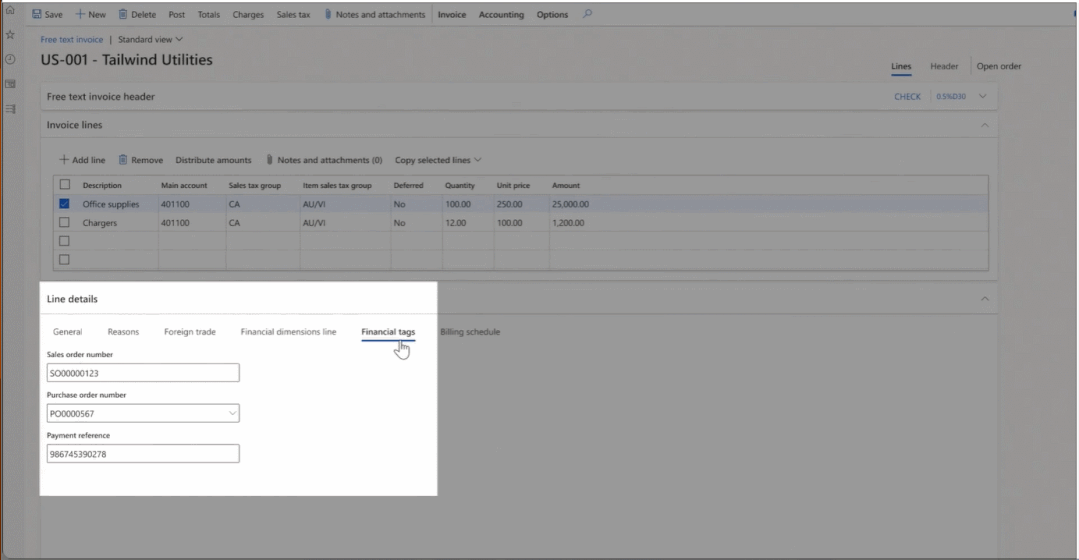Select the Financial tags tab
1079x560 pixels.
pyautogui.click(x=388, y=332)
